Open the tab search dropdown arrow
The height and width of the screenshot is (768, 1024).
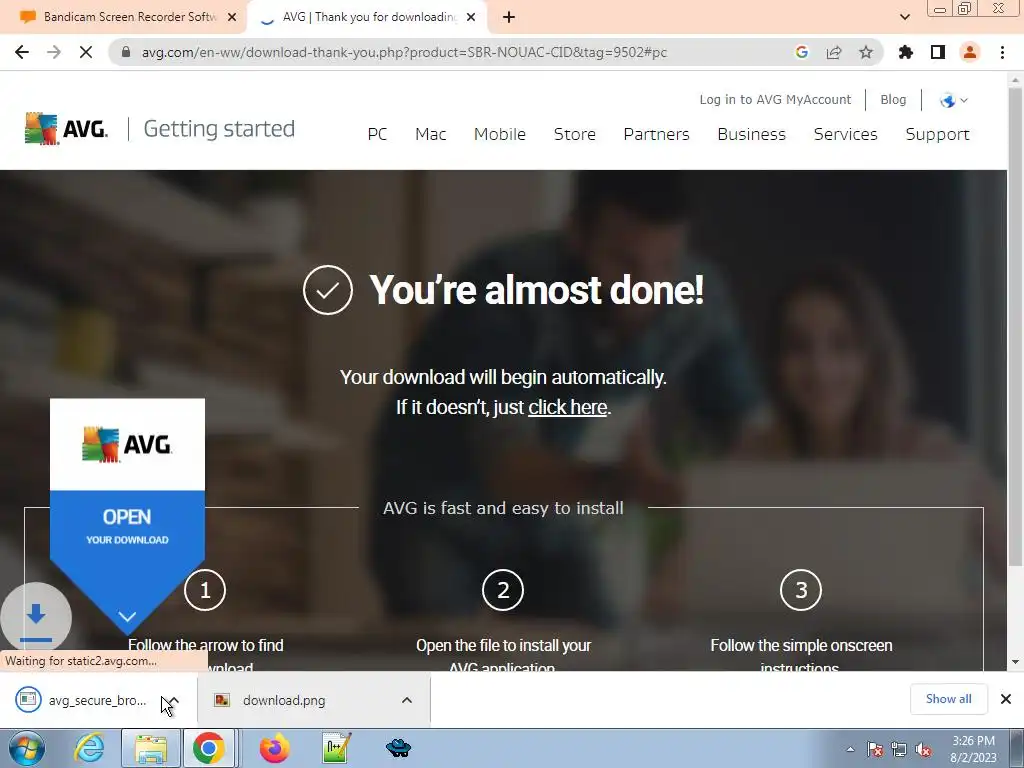[x=904, y=17]
